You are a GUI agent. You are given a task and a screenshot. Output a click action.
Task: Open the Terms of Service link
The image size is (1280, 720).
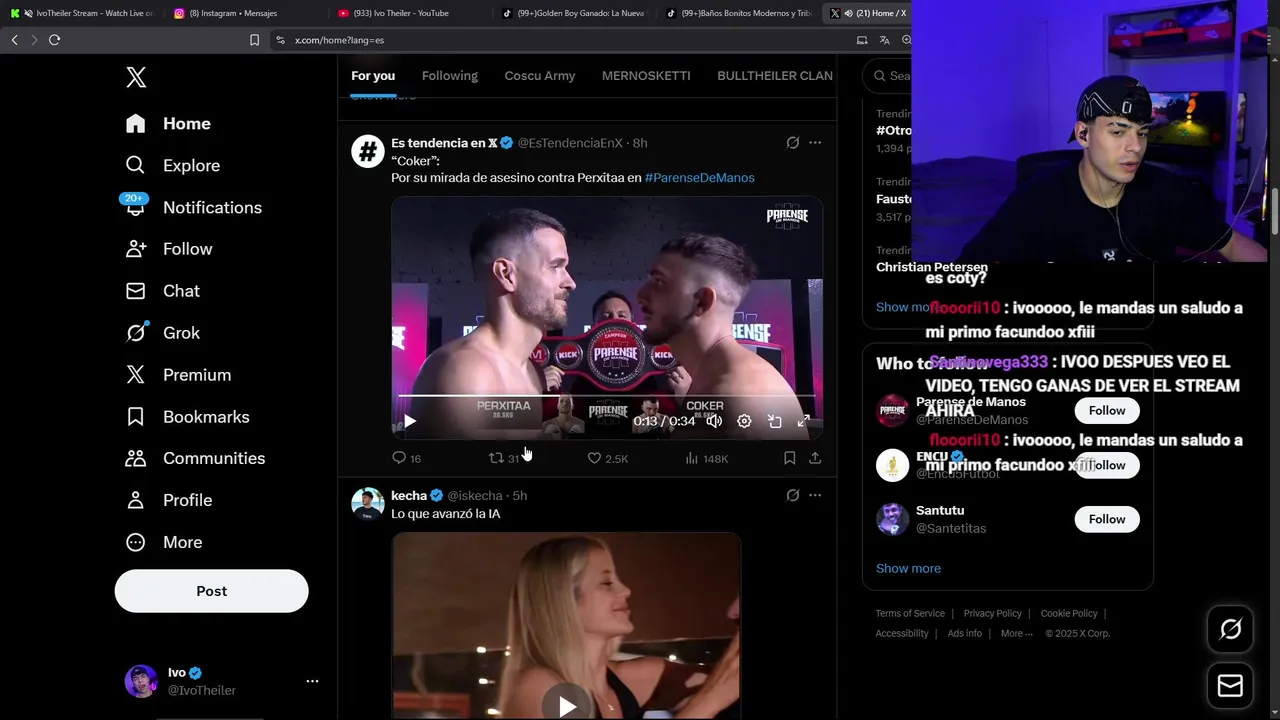(910, 614)
